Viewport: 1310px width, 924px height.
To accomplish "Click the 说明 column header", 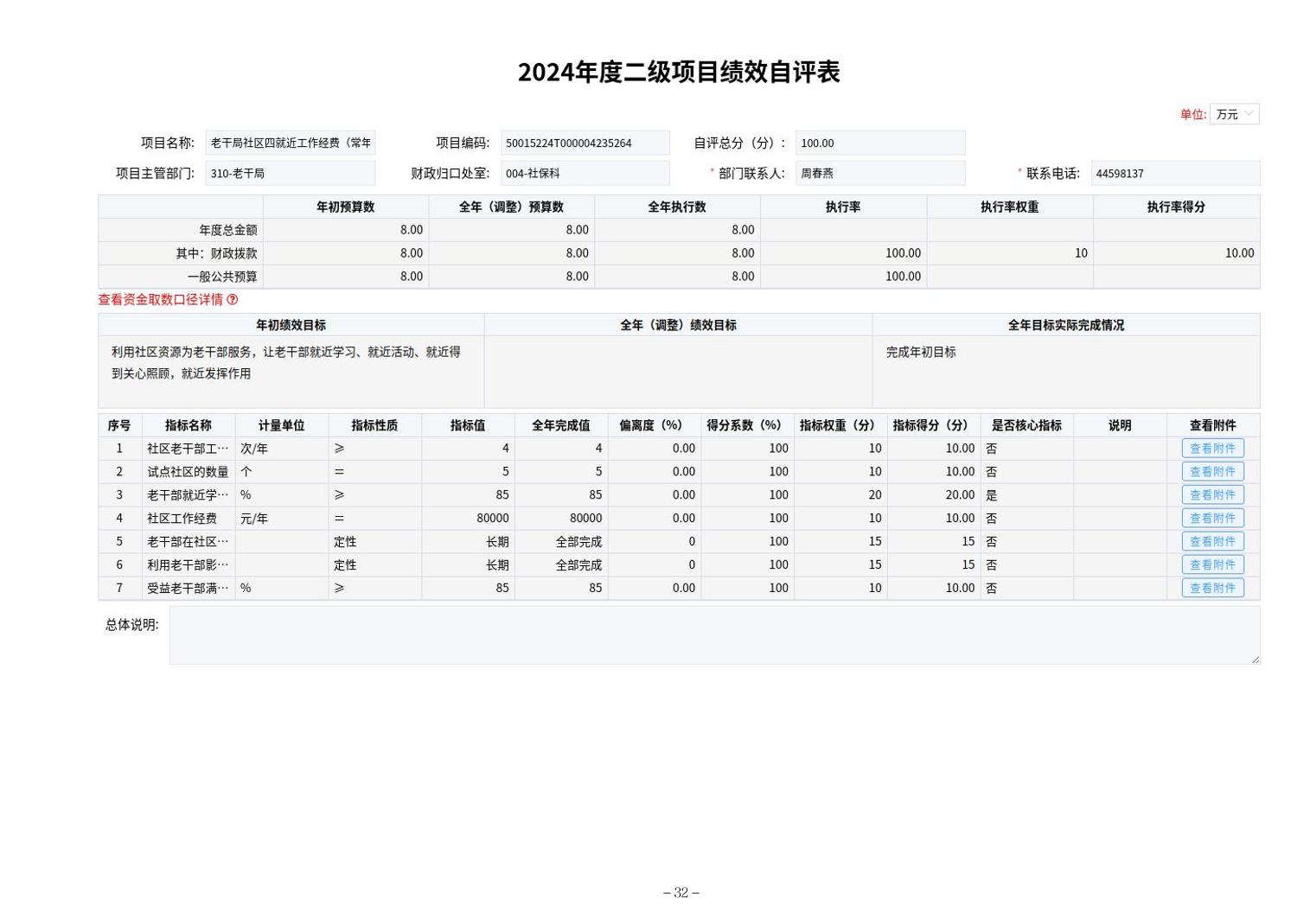I will pyautogui.click(x=1120, y=425).
